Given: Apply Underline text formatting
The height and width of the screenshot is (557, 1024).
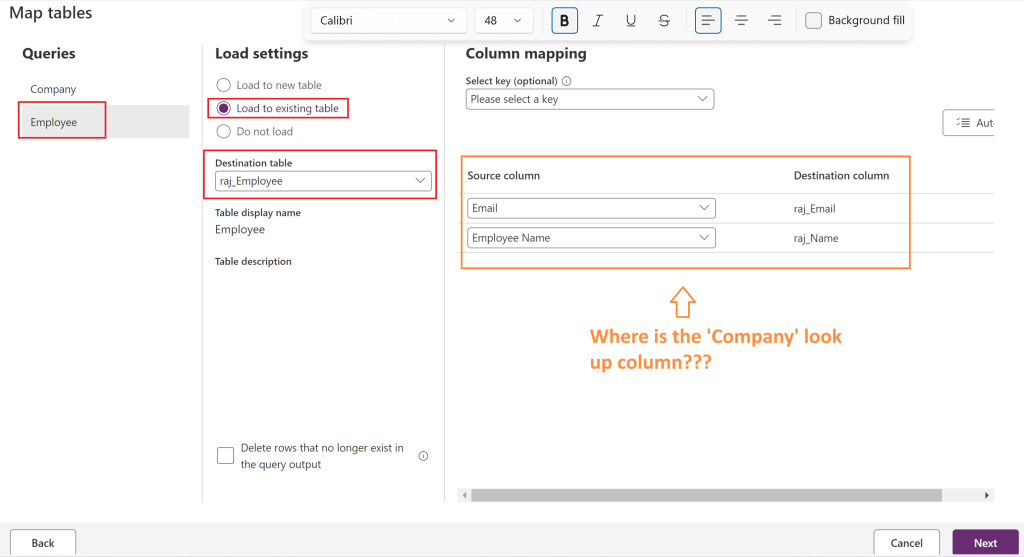Looking at the screenshot, I should 631,20.
